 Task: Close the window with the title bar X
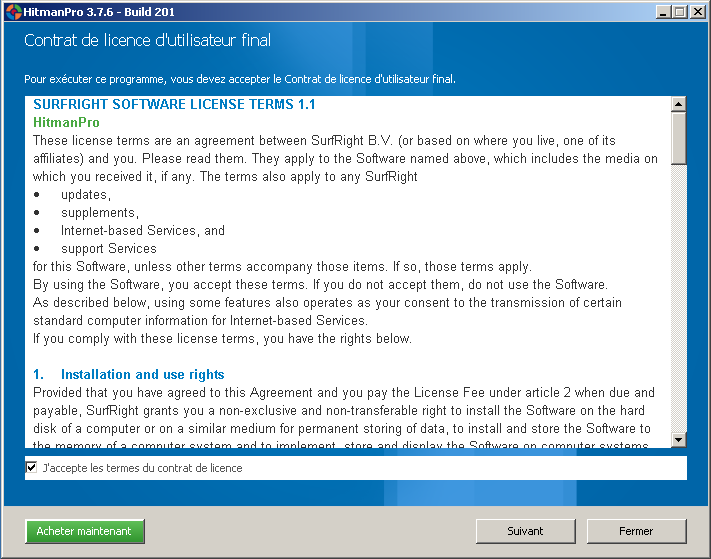pos(697,12)
